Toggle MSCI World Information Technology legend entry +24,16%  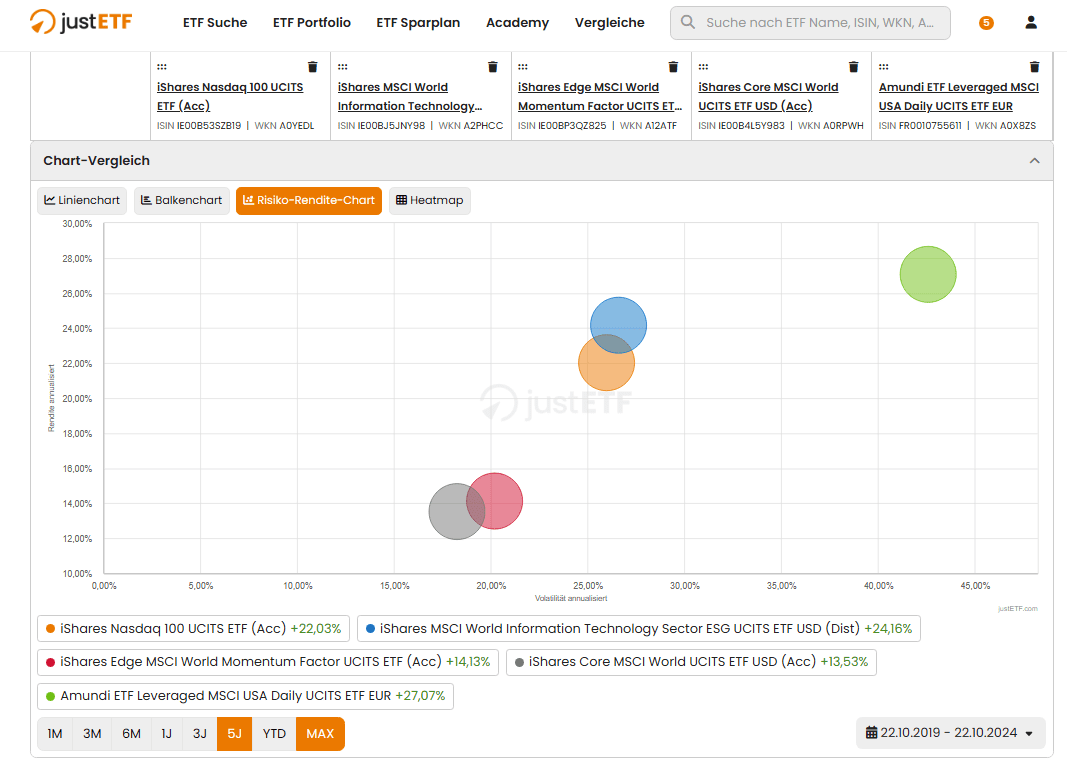click(x=639, y=628)
